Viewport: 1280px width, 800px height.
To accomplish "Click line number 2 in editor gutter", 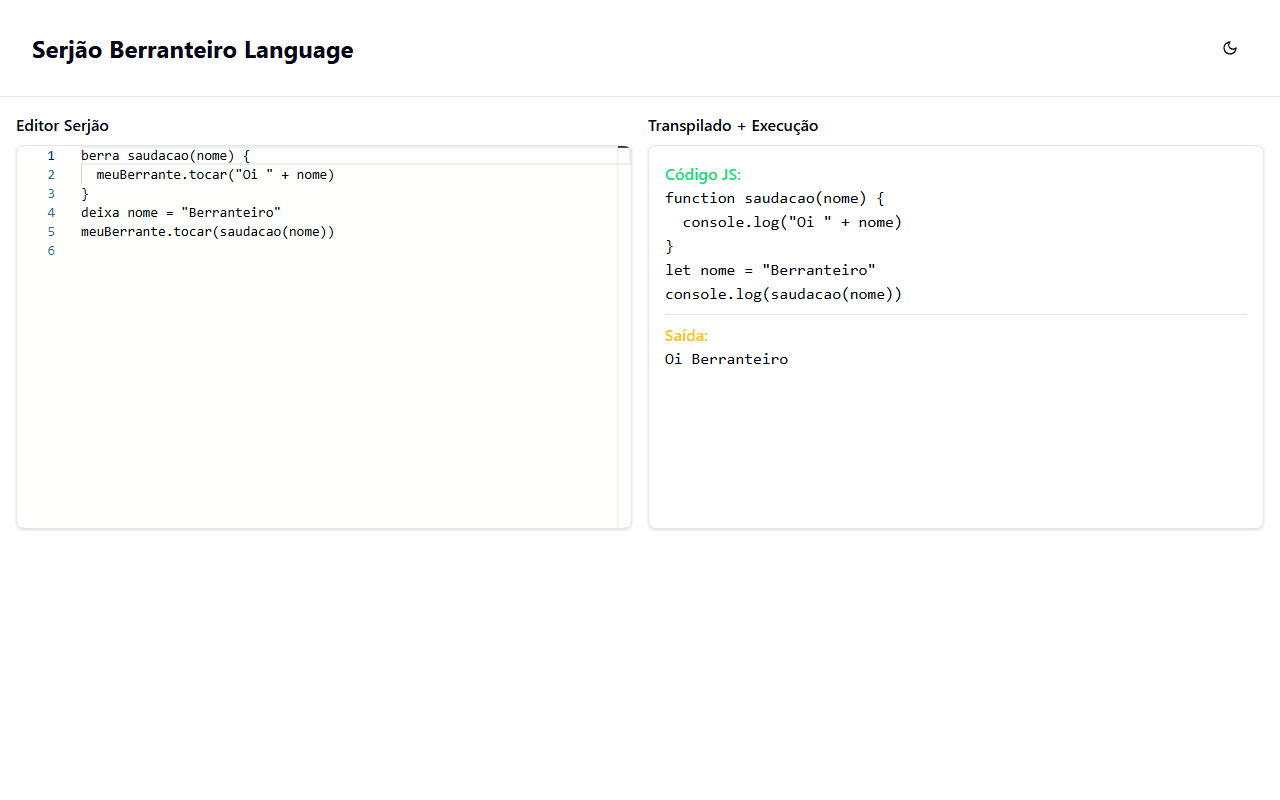I will point(51,175).
